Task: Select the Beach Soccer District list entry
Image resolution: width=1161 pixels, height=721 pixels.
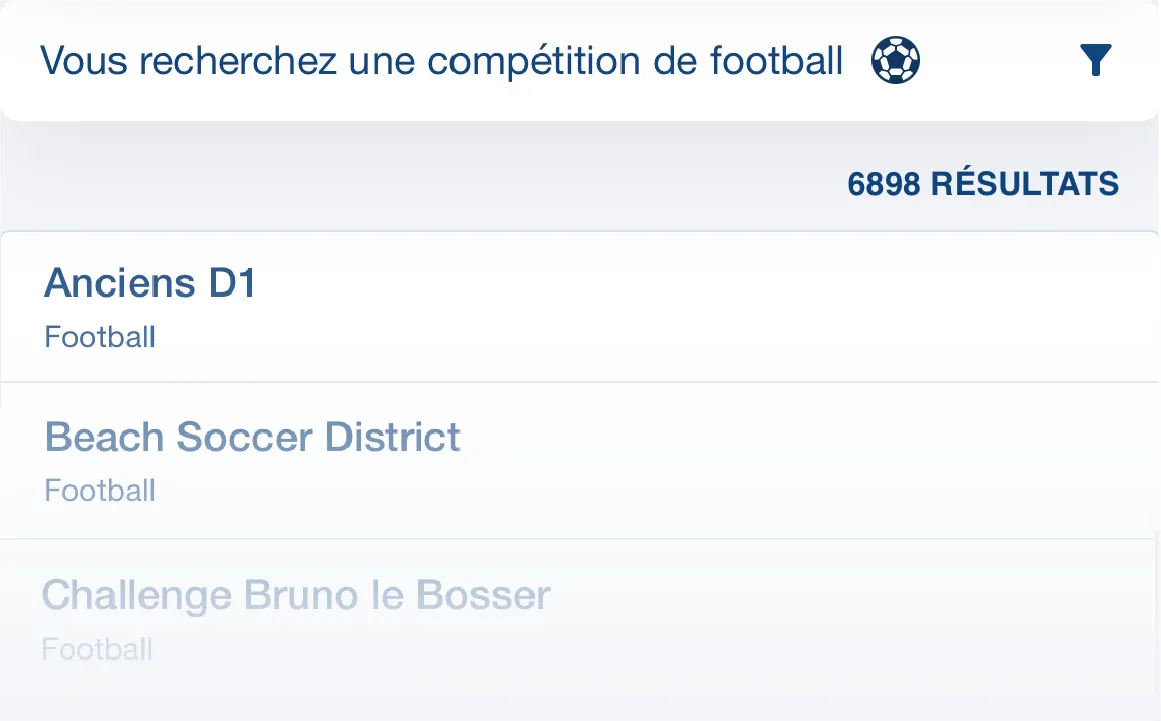Action: pyautogui.click(x=580, y=460)
